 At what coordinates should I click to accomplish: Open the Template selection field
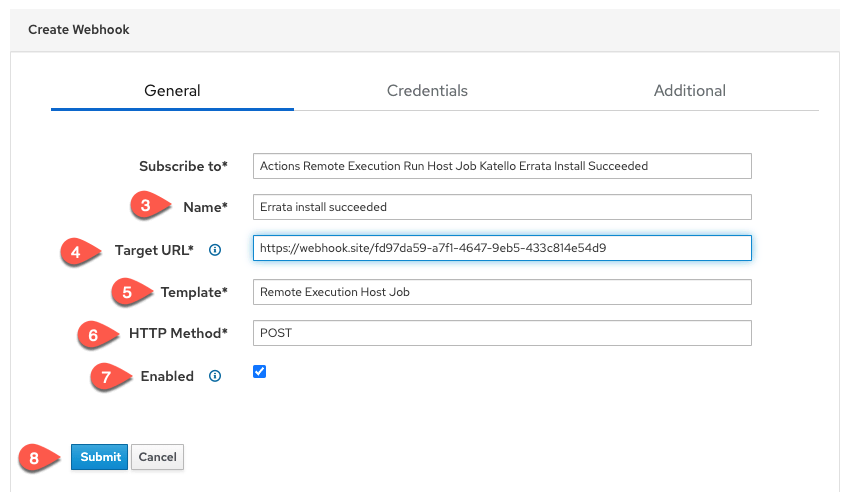tap(501, 292)
